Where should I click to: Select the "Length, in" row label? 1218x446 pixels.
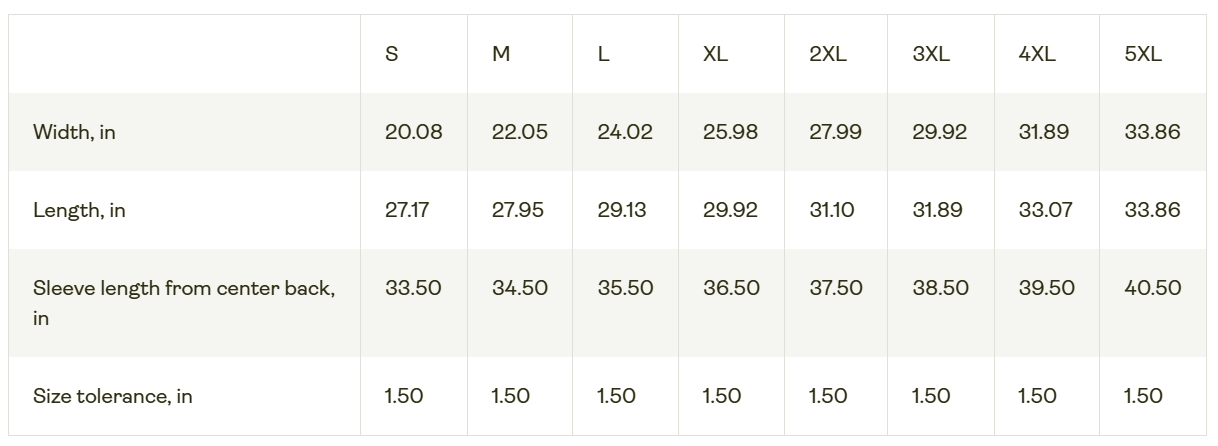click(79, 210)
